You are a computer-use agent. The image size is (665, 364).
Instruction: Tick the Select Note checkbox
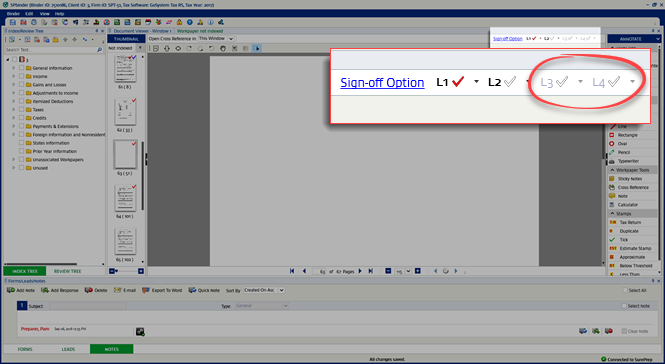[624, 306]
